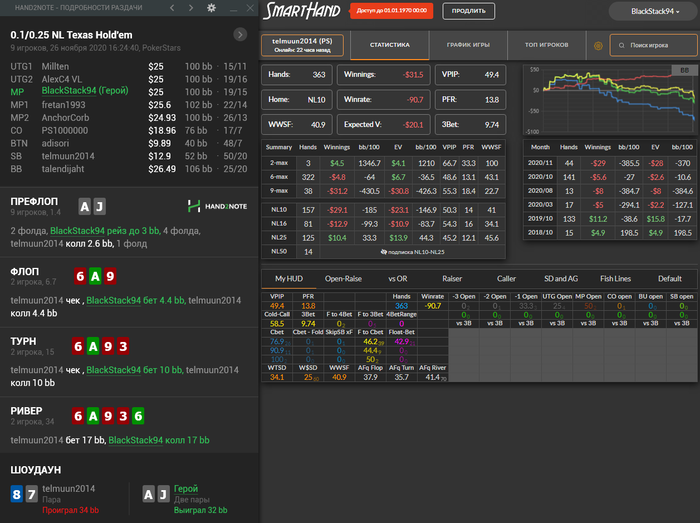Click the Hands 363 stat box

coord(297,75)
